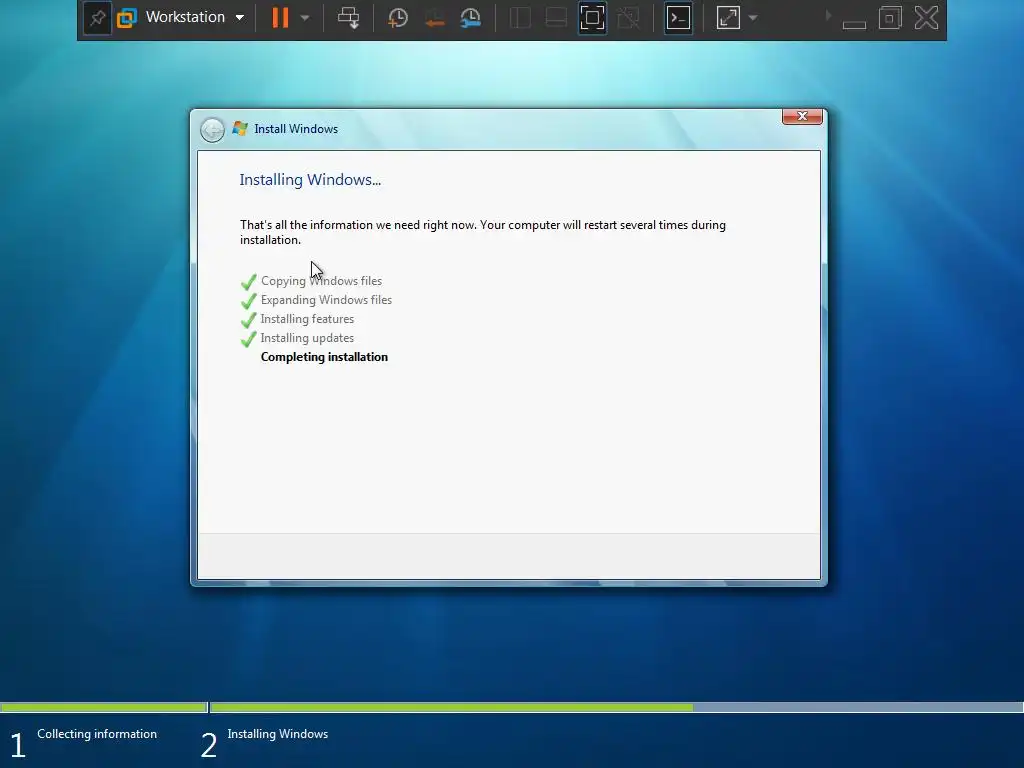The image size is (1024, 768).
Task: Click the VMware Workstation logo icon
Action: coord(127,18)
